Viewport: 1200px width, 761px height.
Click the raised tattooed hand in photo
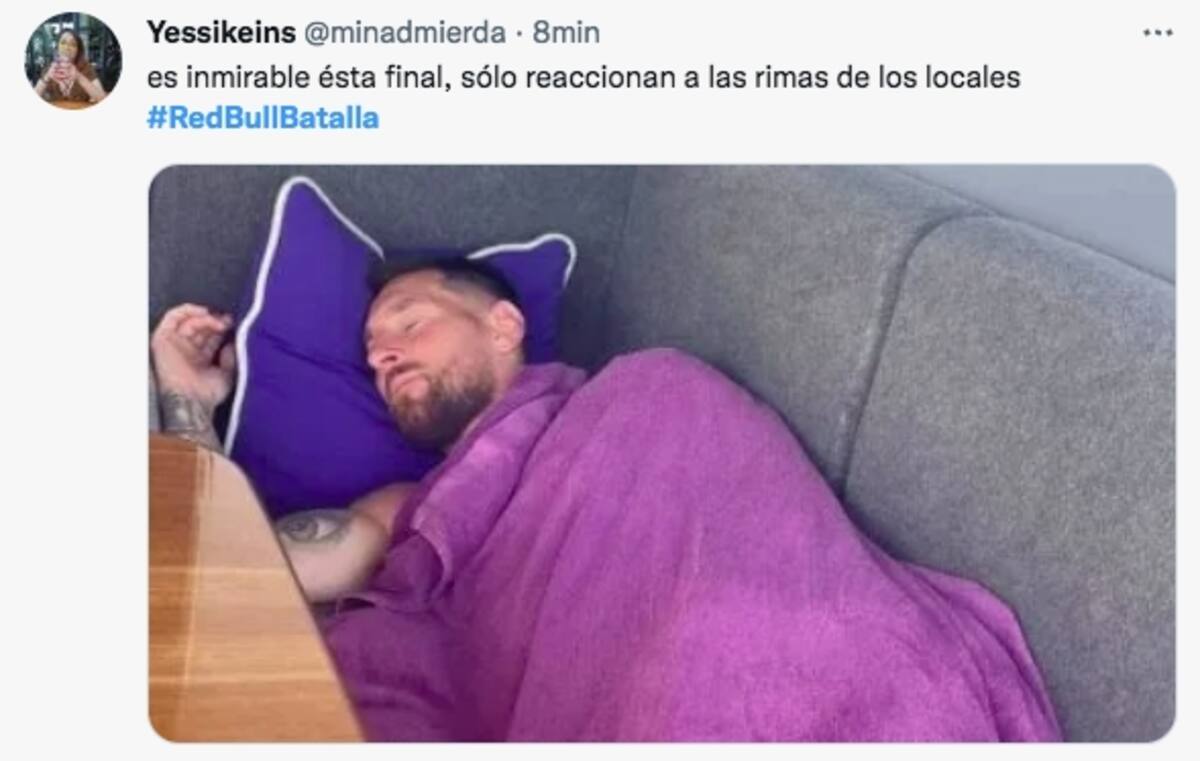(x=190, y=370)
